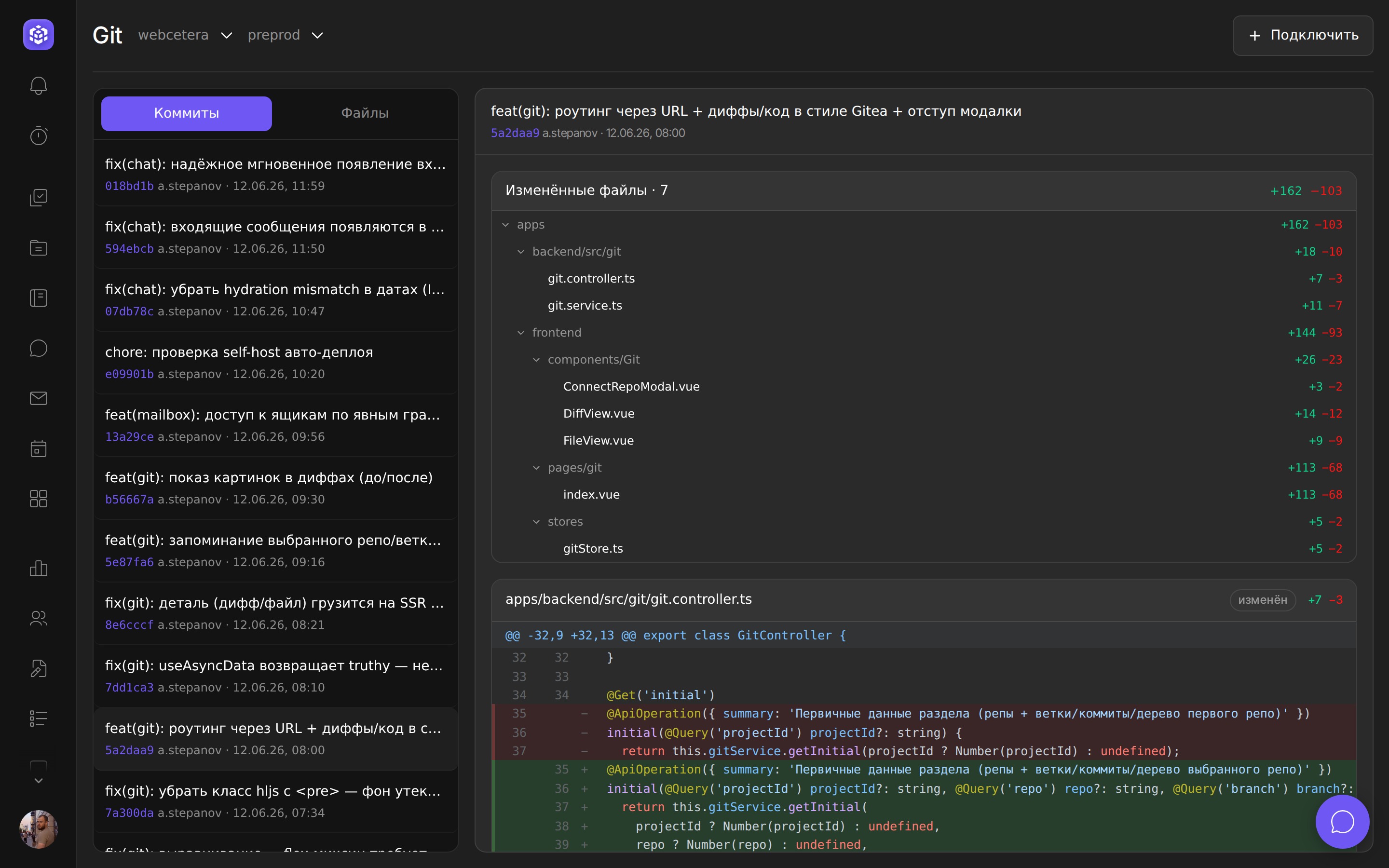This screenshot has height=868, width=1389.
Task: Open chore self-host авто-деплоя commit
Action: pyautogui.click(x=275, y=362)
